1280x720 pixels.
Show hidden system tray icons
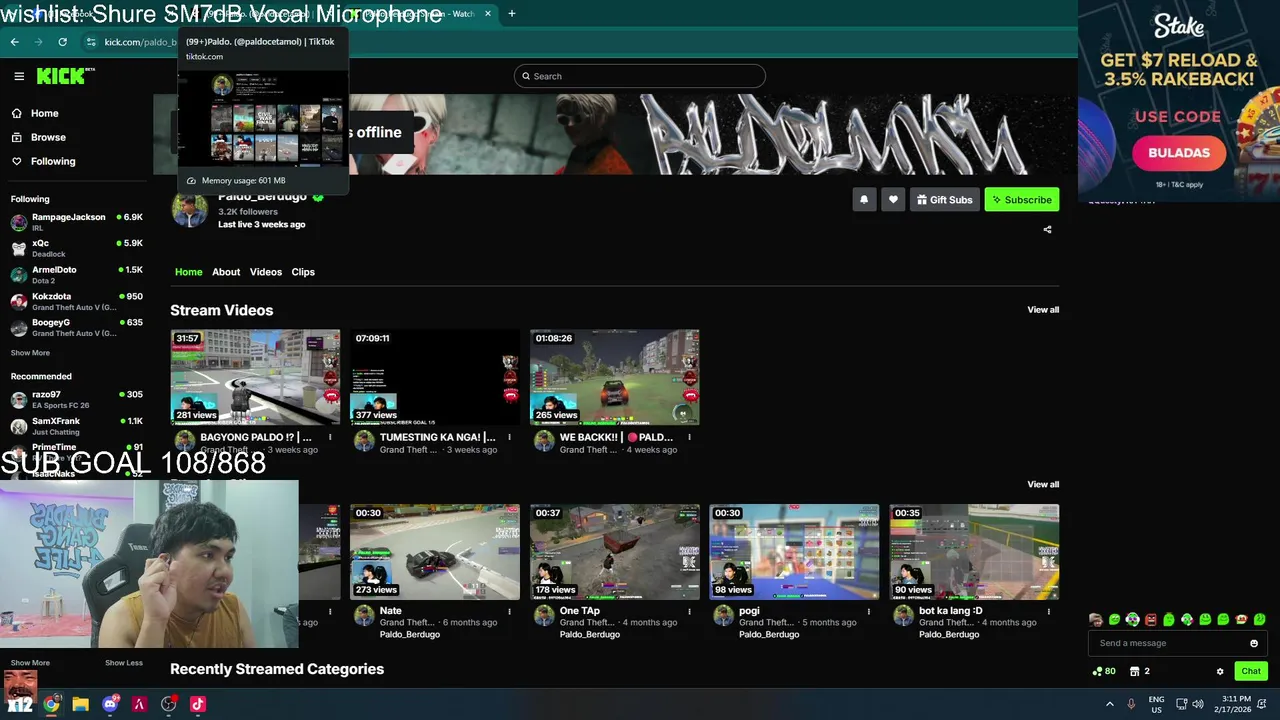pos(1109,704)
